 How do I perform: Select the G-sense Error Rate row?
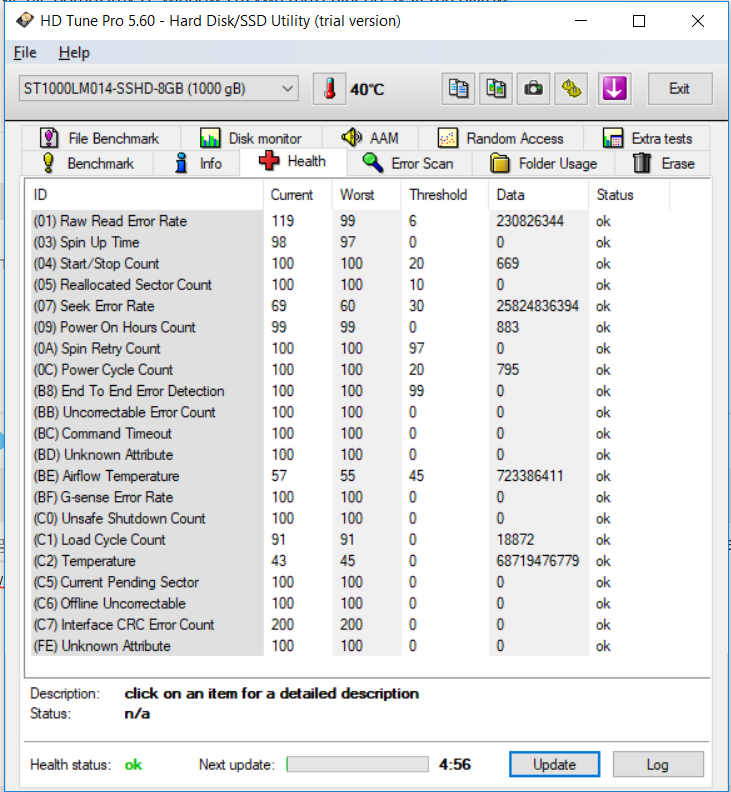coord(350,497)
